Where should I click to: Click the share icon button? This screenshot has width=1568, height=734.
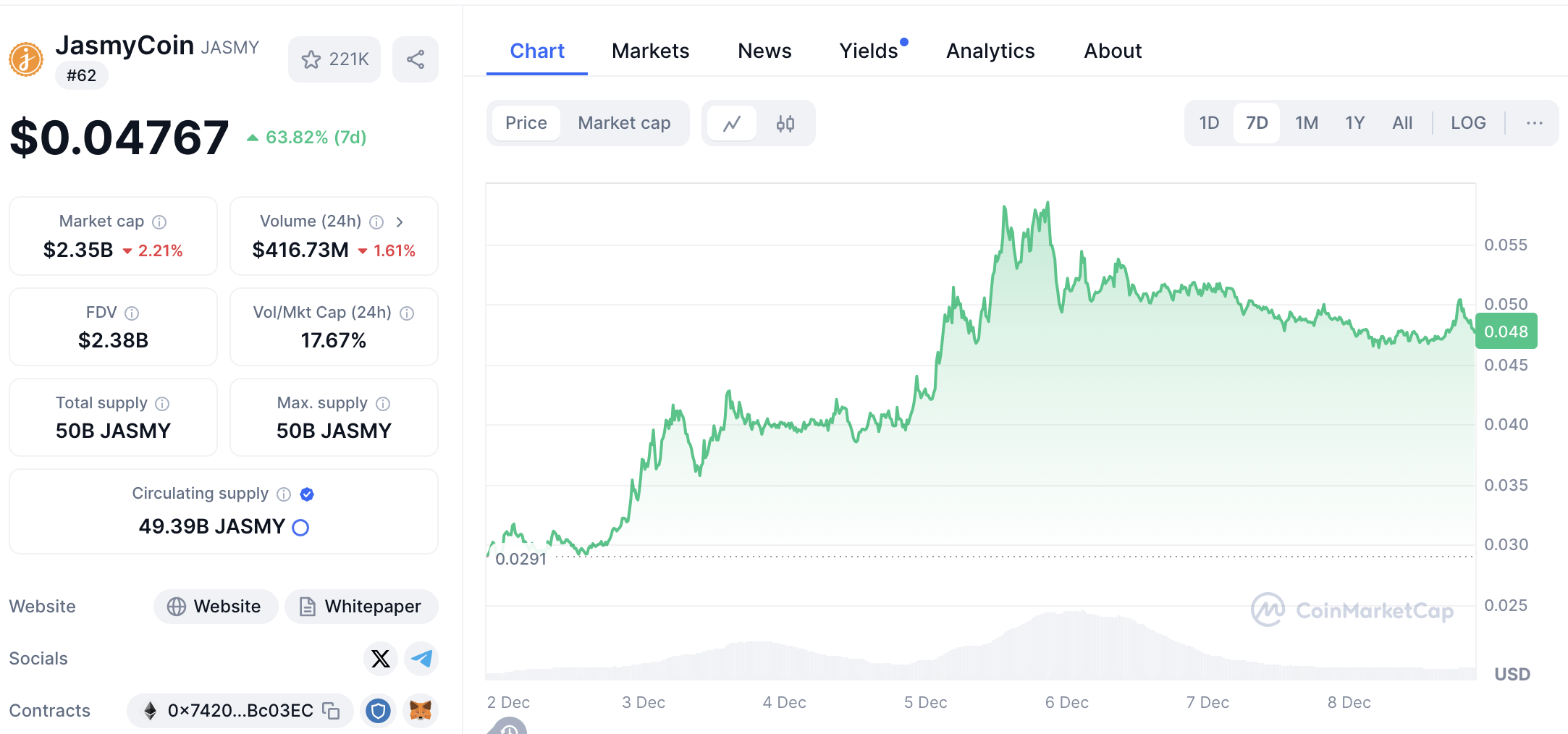pos(415,59)
